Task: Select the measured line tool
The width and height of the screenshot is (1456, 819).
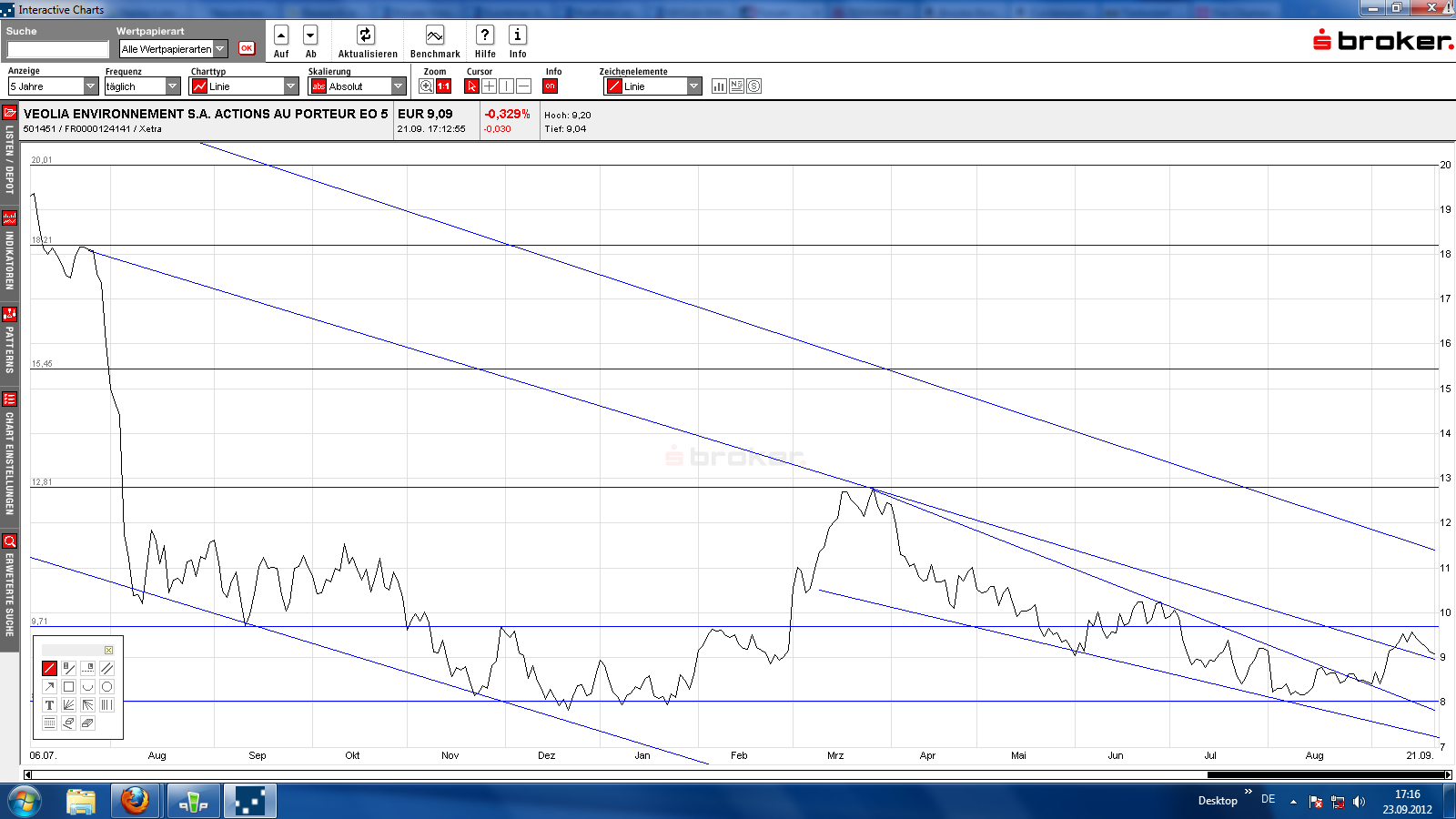Action: point(68,668)
